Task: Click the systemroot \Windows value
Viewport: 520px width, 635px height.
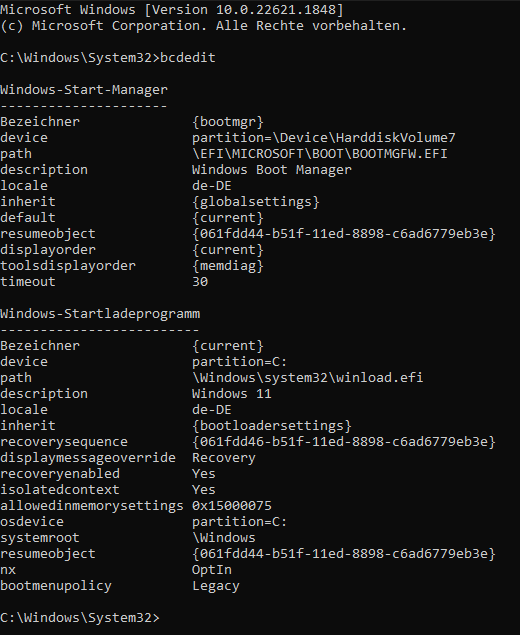Action: point(224,537)
